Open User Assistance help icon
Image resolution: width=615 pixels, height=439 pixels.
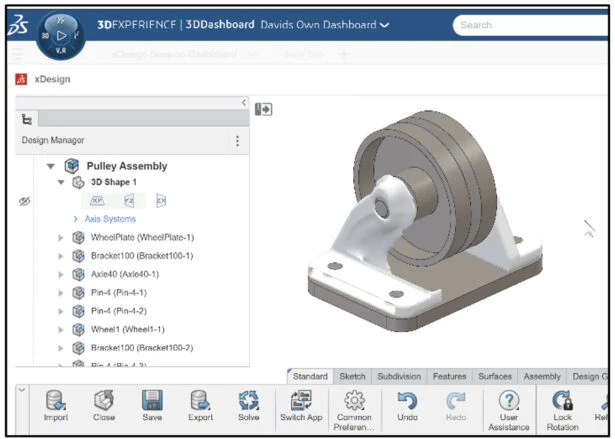pos(509,402)
